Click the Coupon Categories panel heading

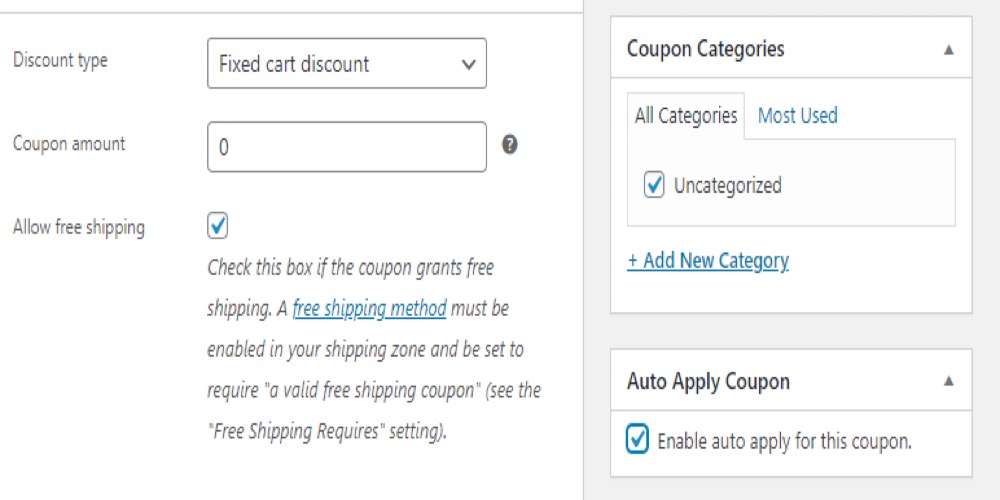tap(705, 49)
